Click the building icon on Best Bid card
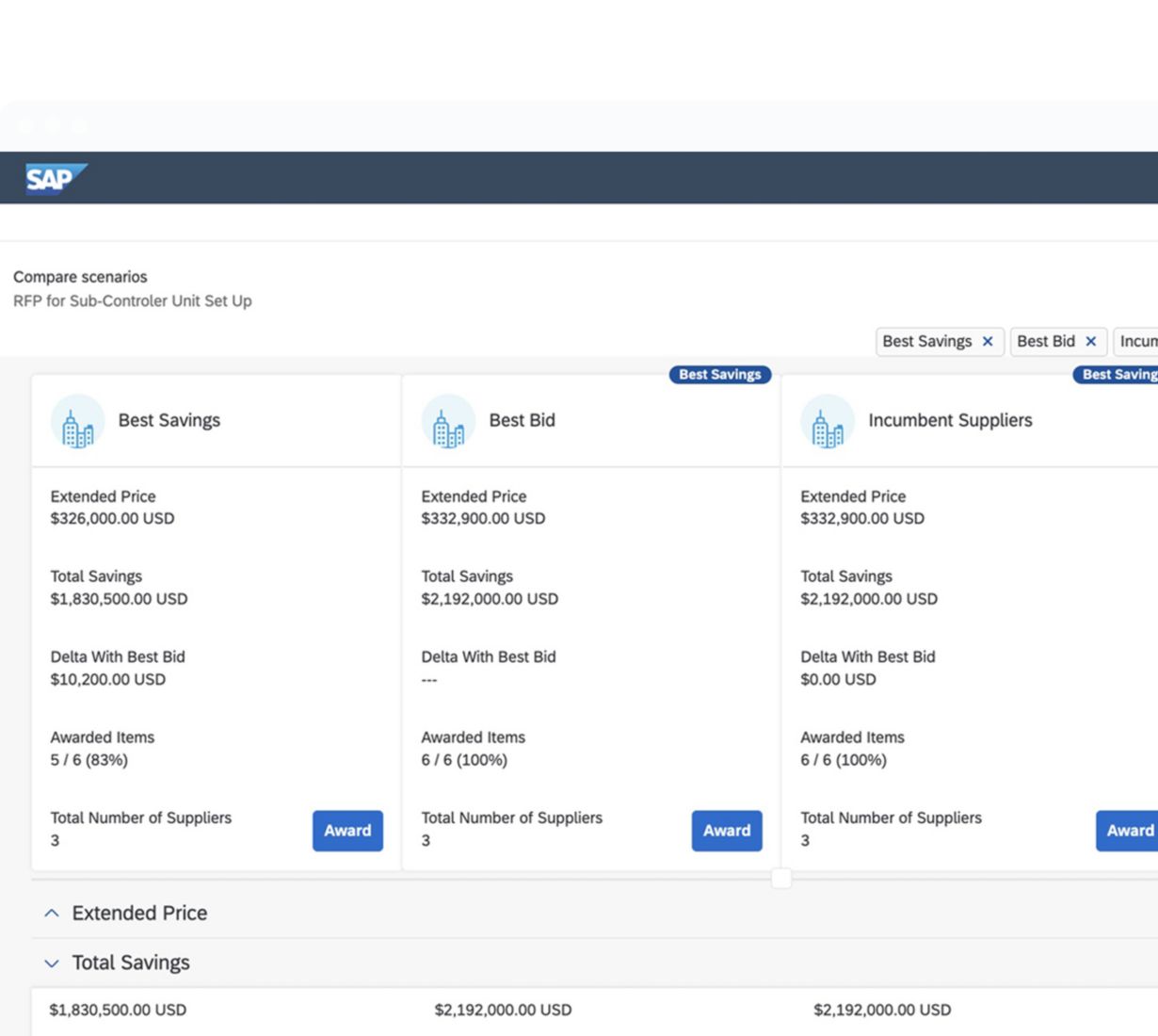The image size is (1158, 1036). coord(448,421)
